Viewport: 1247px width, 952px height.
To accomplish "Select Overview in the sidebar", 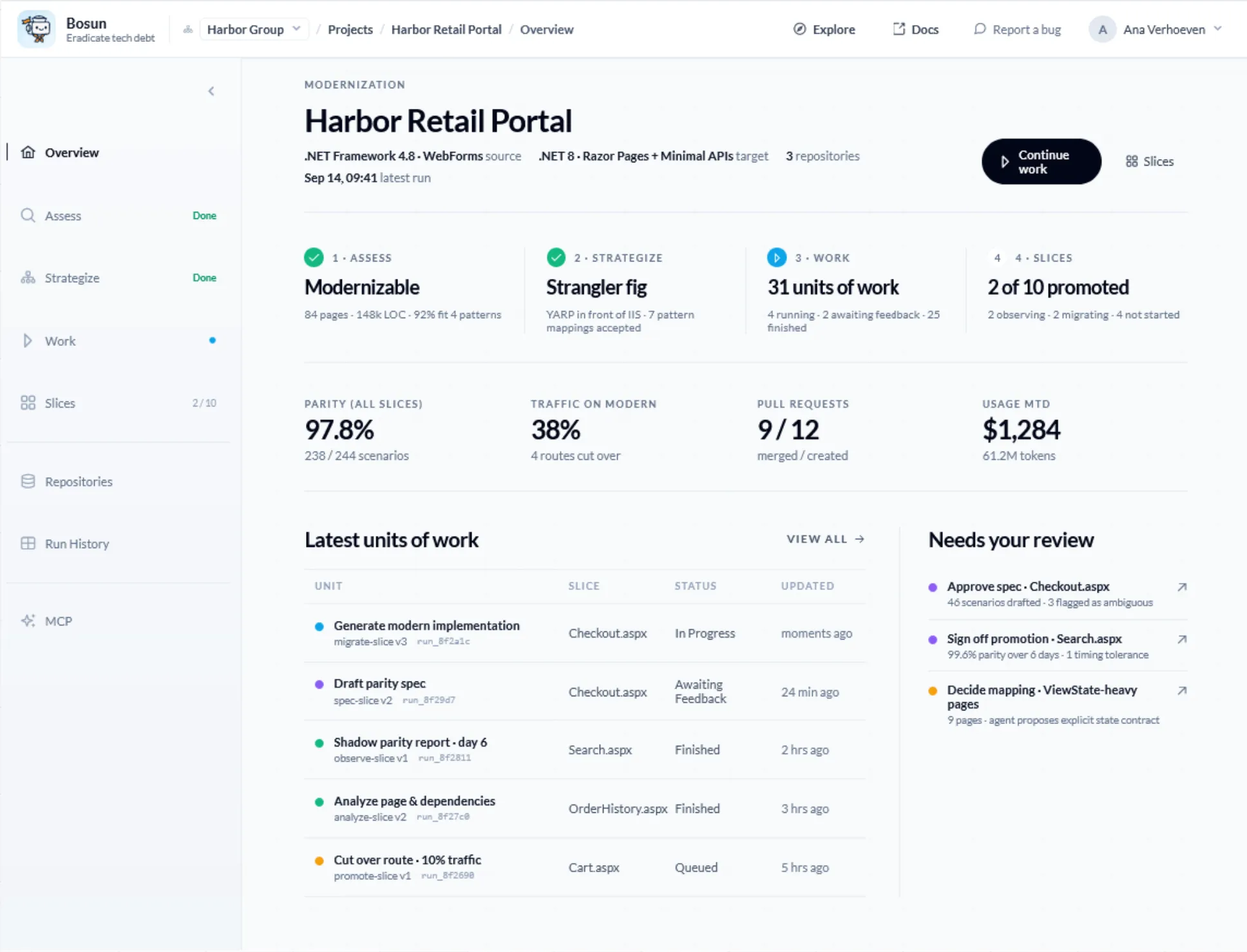I will pyautogui.click(x=119, y=153).
